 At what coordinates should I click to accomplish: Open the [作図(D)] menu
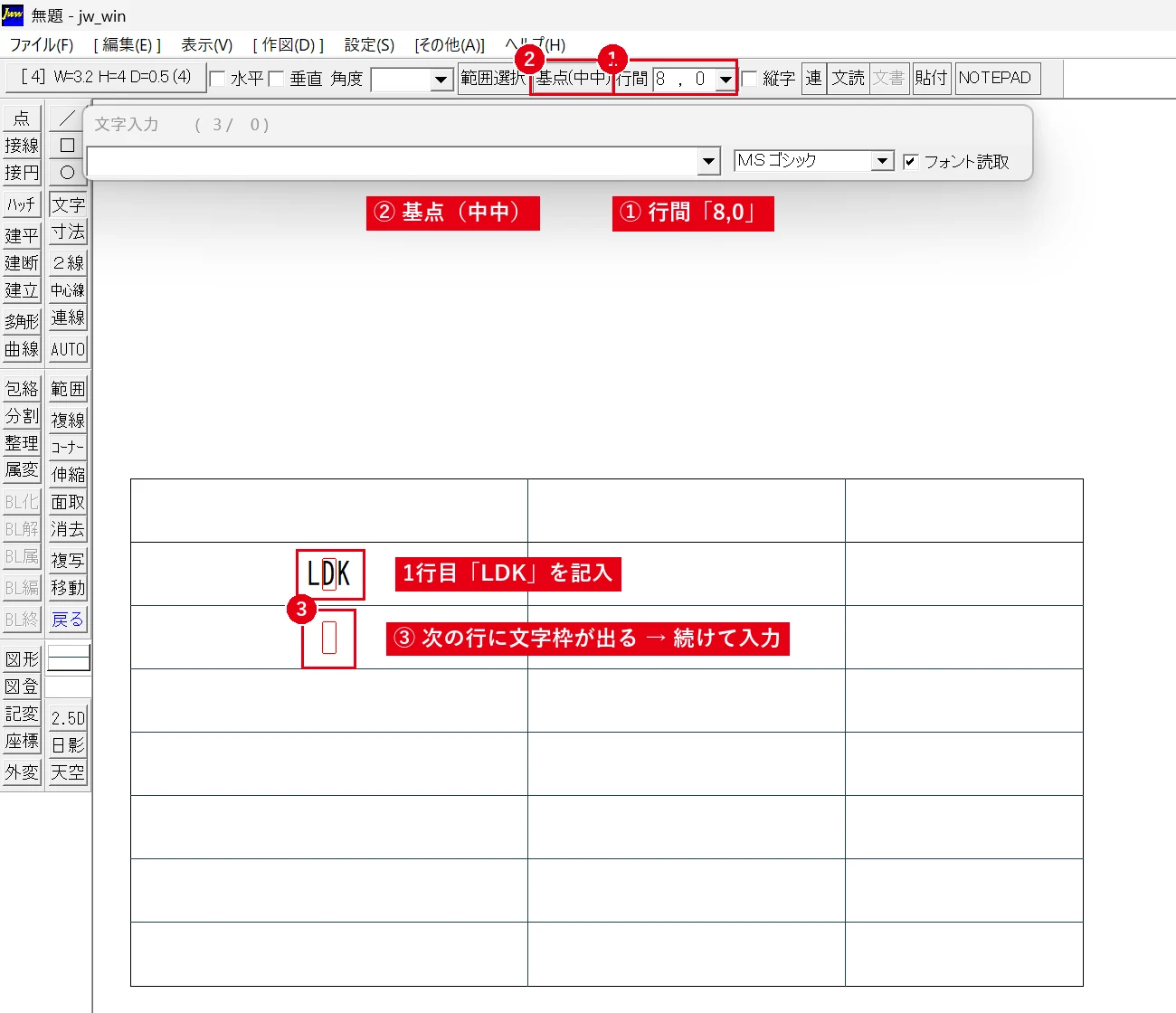(x=289, y=44)
